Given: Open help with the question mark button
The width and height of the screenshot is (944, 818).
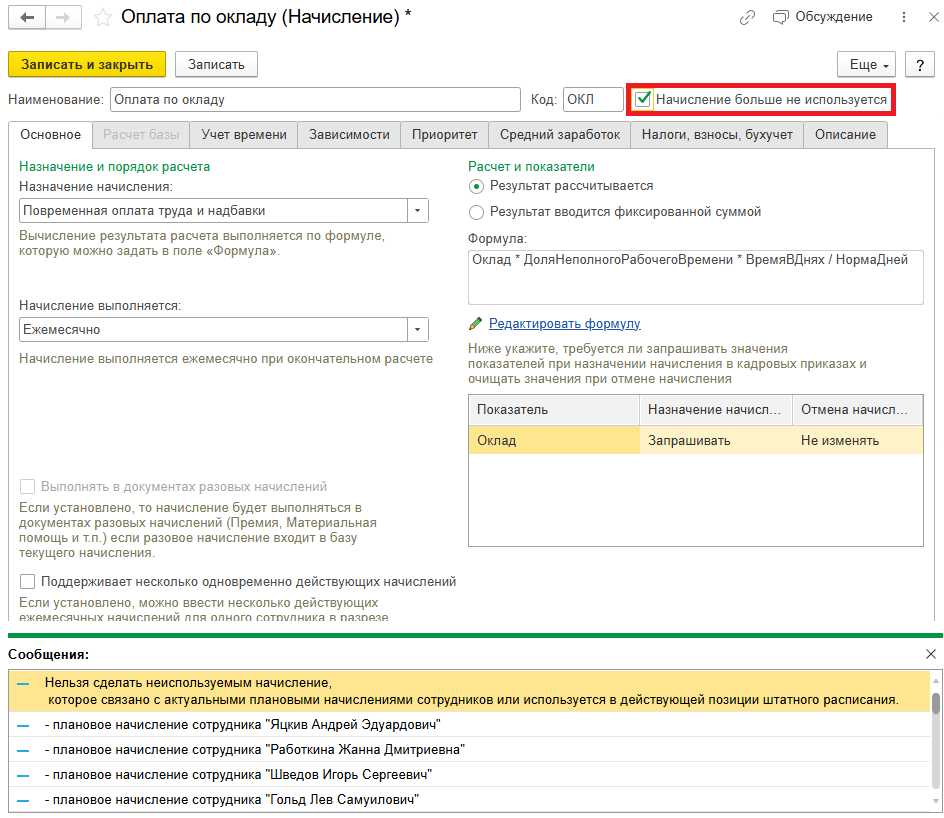Looking at the screenshot, I should tap(919, 64).
